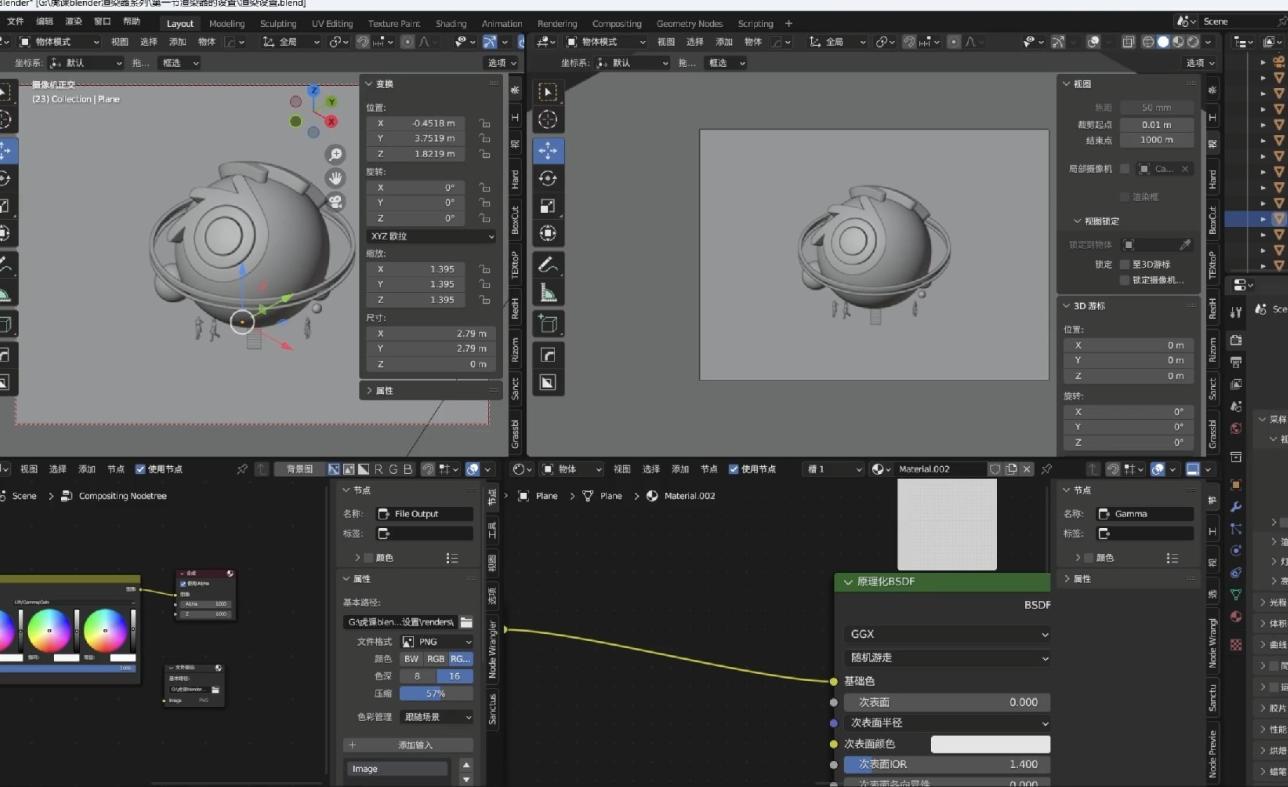Click the camera view gizmo icon
The height and width of the screenshot is (787, 1288).
(x=335, y=201)
